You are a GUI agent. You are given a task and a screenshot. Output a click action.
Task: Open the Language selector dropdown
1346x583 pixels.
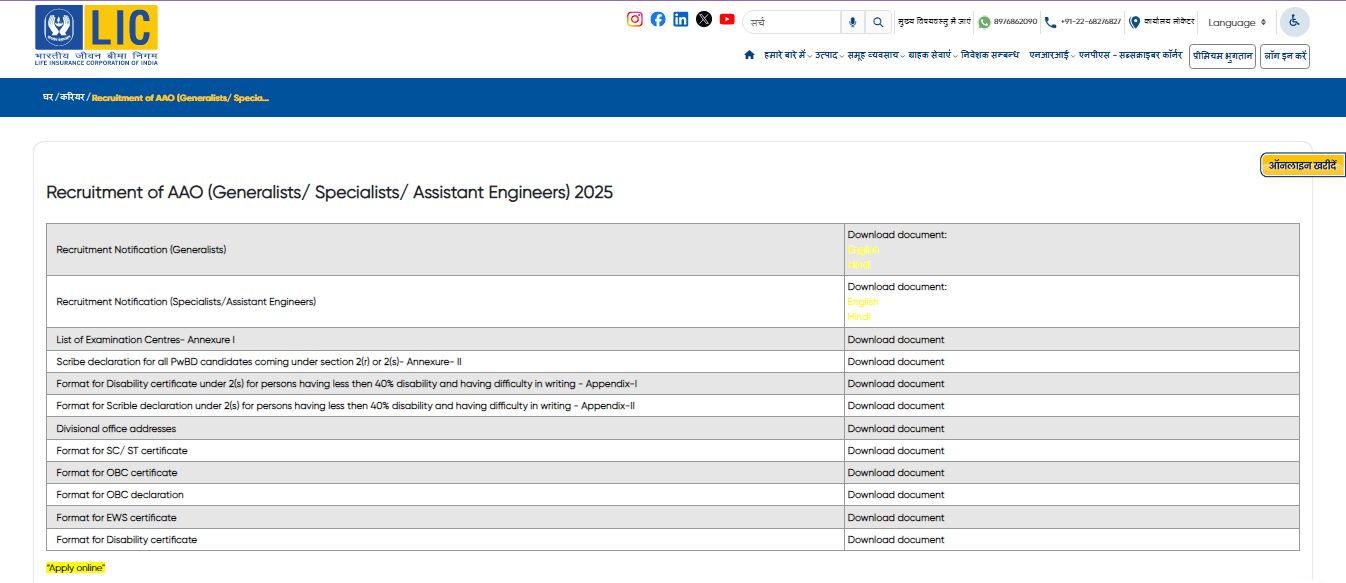[x=1235, y=21]
